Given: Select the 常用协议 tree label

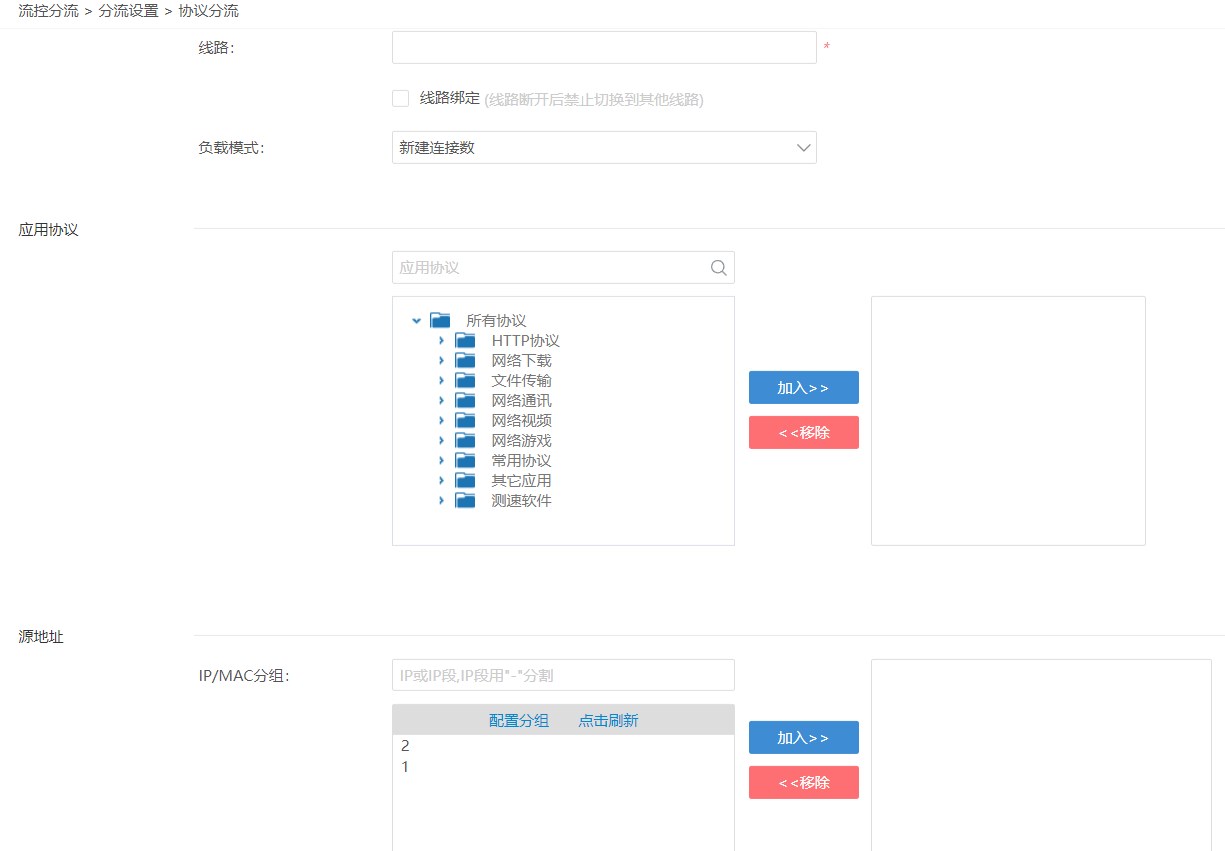Looking at the screenshot, I should click(521, 461).
